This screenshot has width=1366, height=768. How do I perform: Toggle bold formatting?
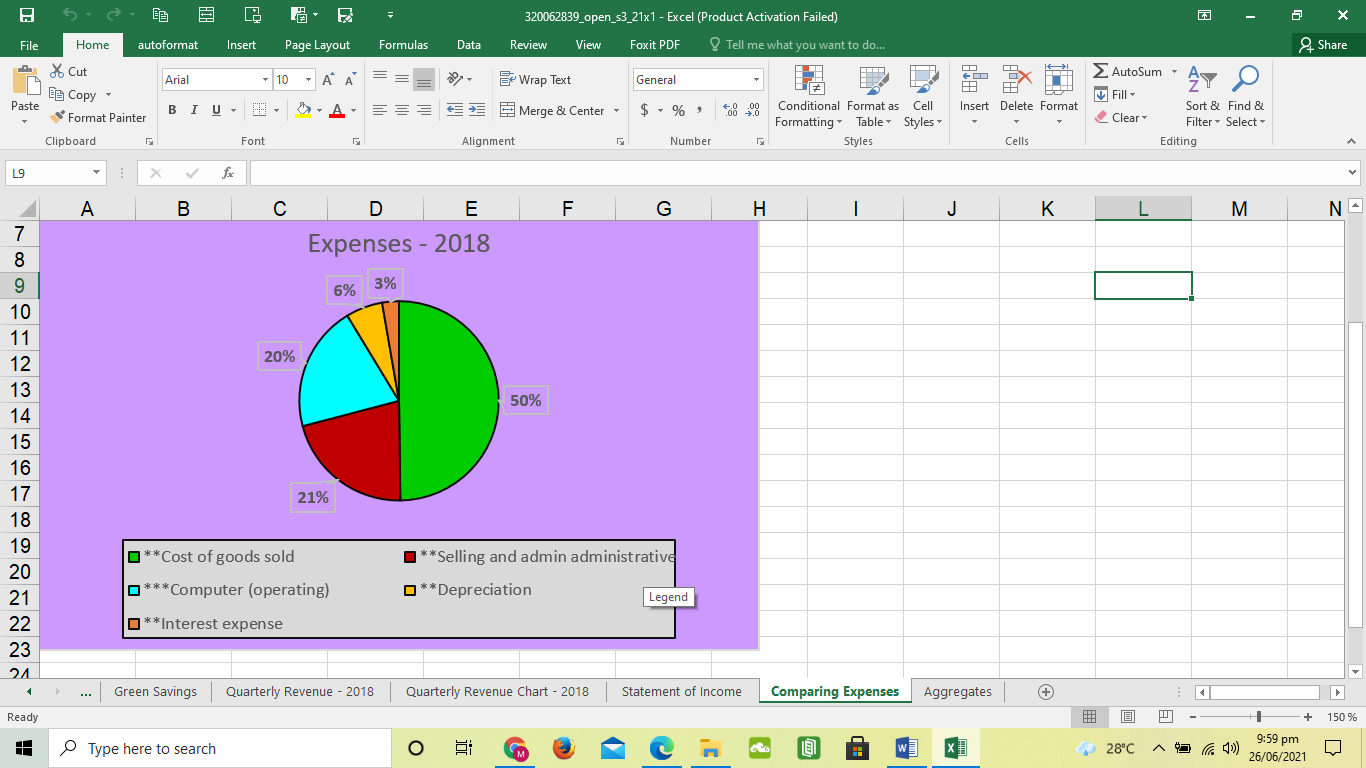(x=171, y=110)
